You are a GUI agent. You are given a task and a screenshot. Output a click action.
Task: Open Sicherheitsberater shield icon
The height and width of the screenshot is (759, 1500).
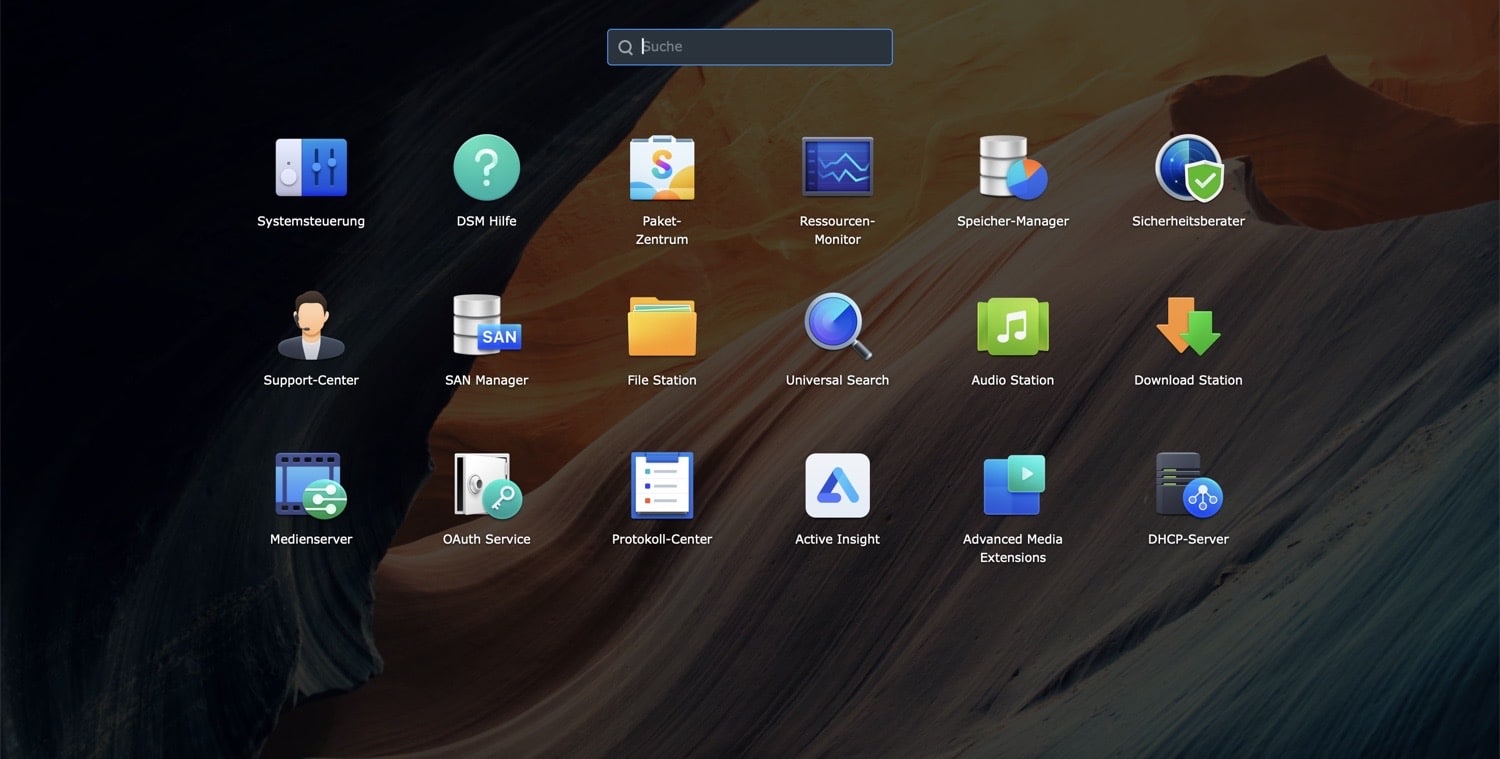pos(1188,168)
